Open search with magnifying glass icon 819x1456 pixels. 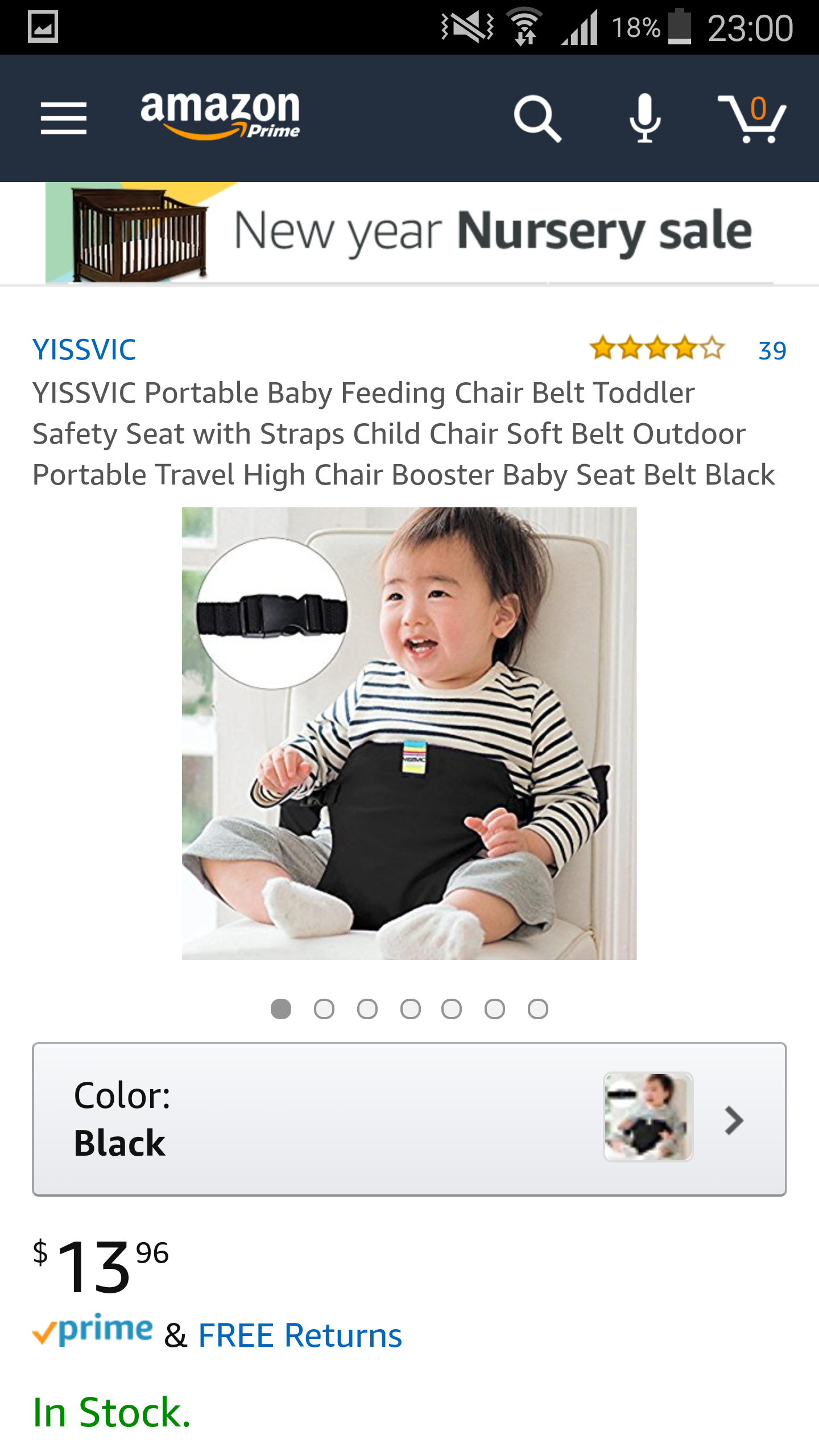pyautogui.click(x=537, y=118)
